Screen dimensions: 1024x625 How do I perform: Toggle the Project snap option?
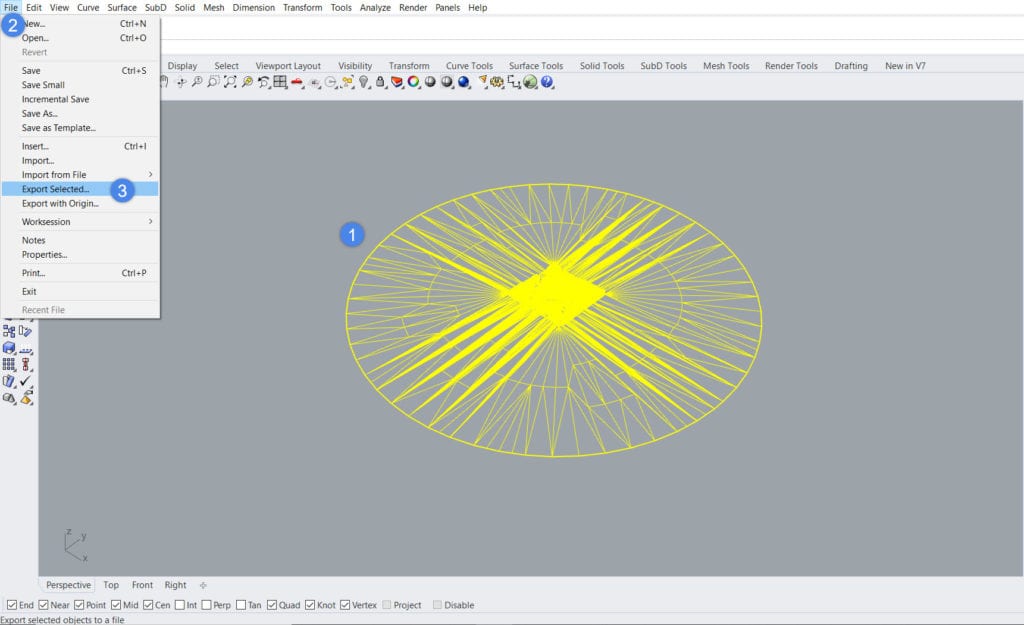[387, 604]
